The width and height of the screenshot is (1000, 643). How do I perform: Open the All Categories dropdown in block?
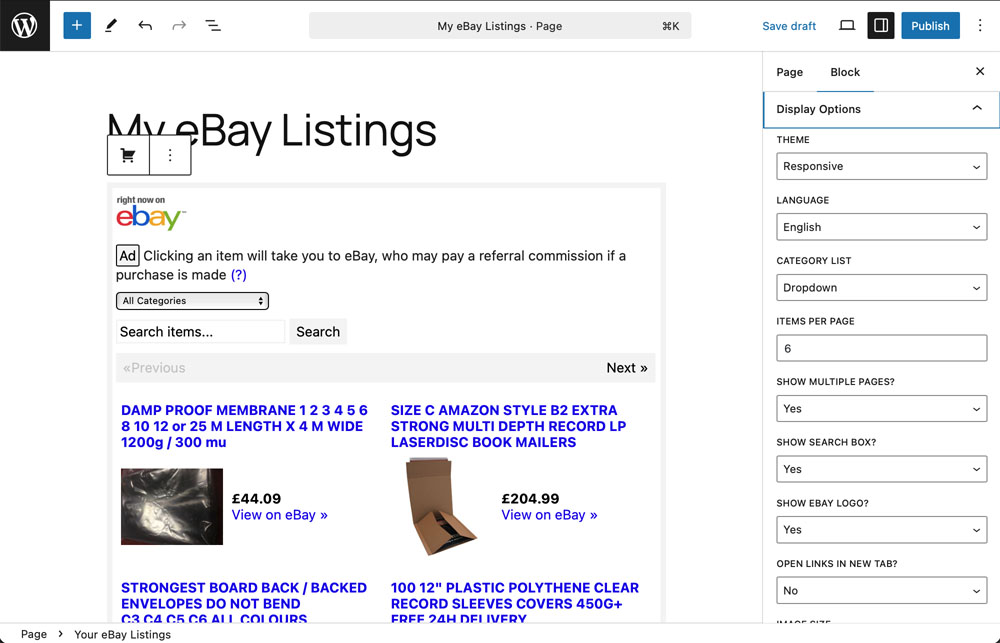192,300
